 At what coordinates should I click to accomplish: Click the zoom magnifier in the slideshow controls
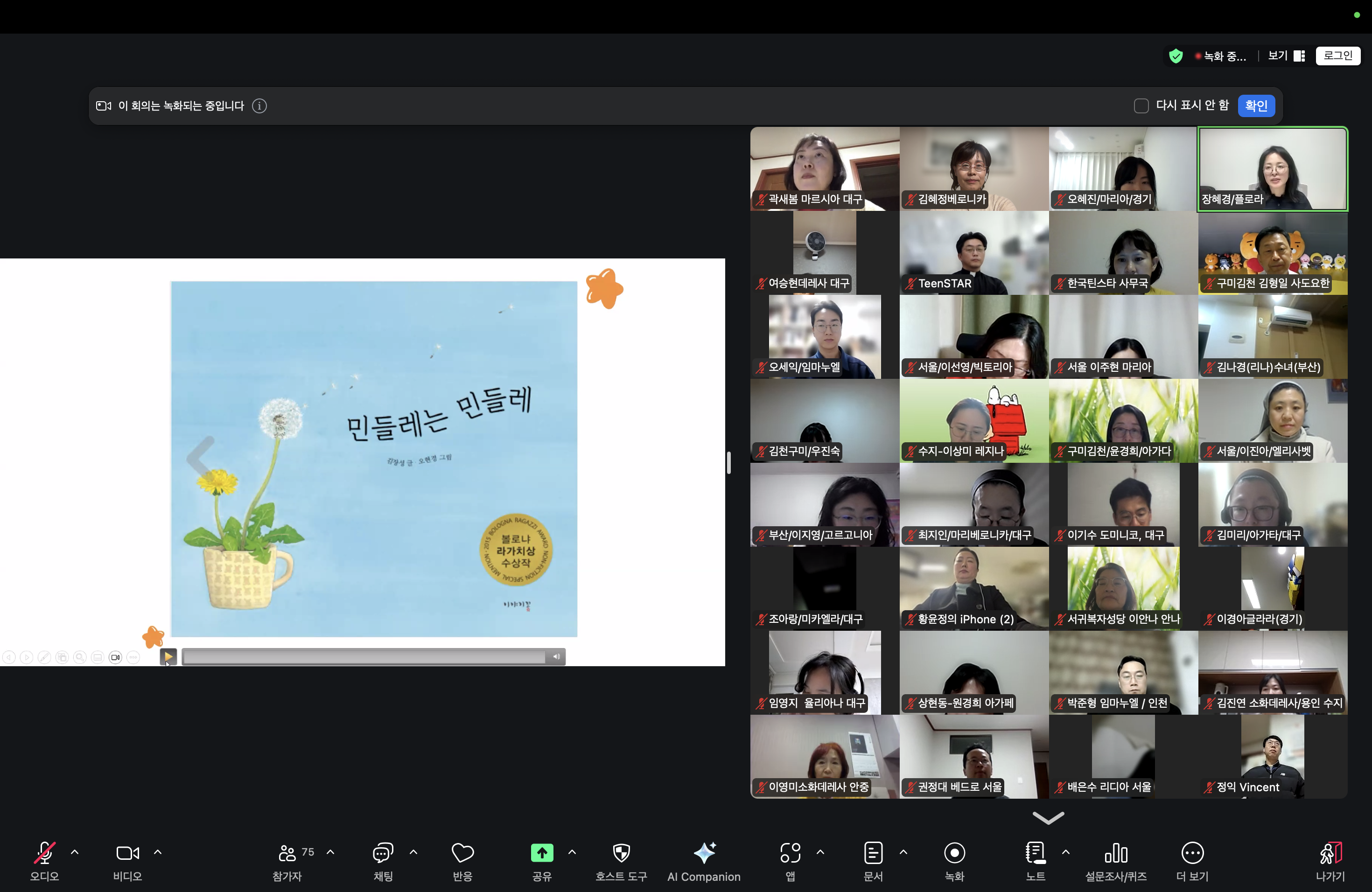click(80, 657)
